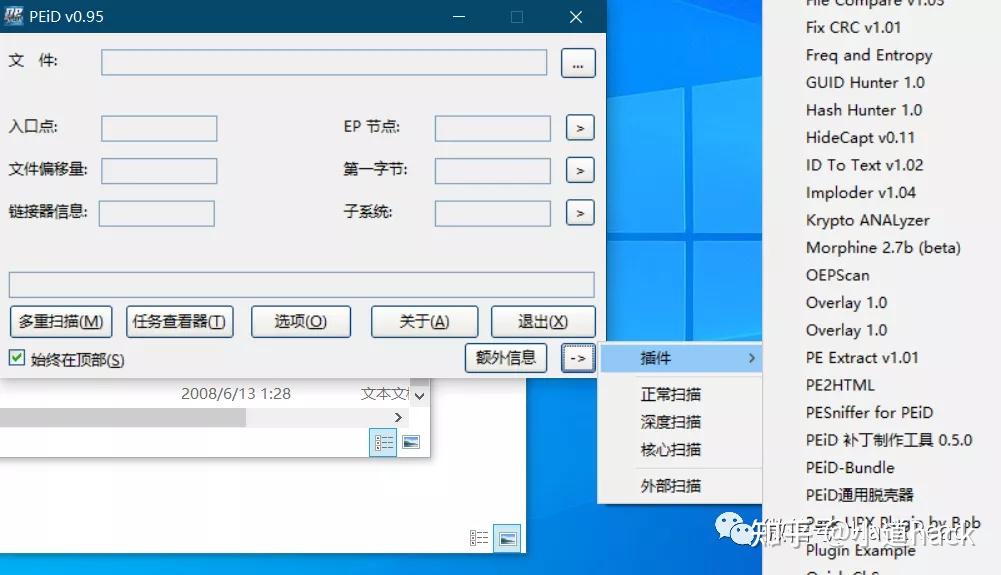Screen dimensions: 1001x575
Task: Run PESniffer for PEiD plugin
Action: click(x=869, y=412)
